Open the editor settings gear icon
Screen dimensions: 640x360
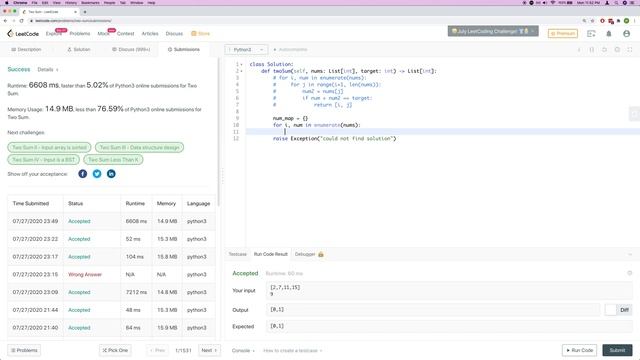(617, 49)
